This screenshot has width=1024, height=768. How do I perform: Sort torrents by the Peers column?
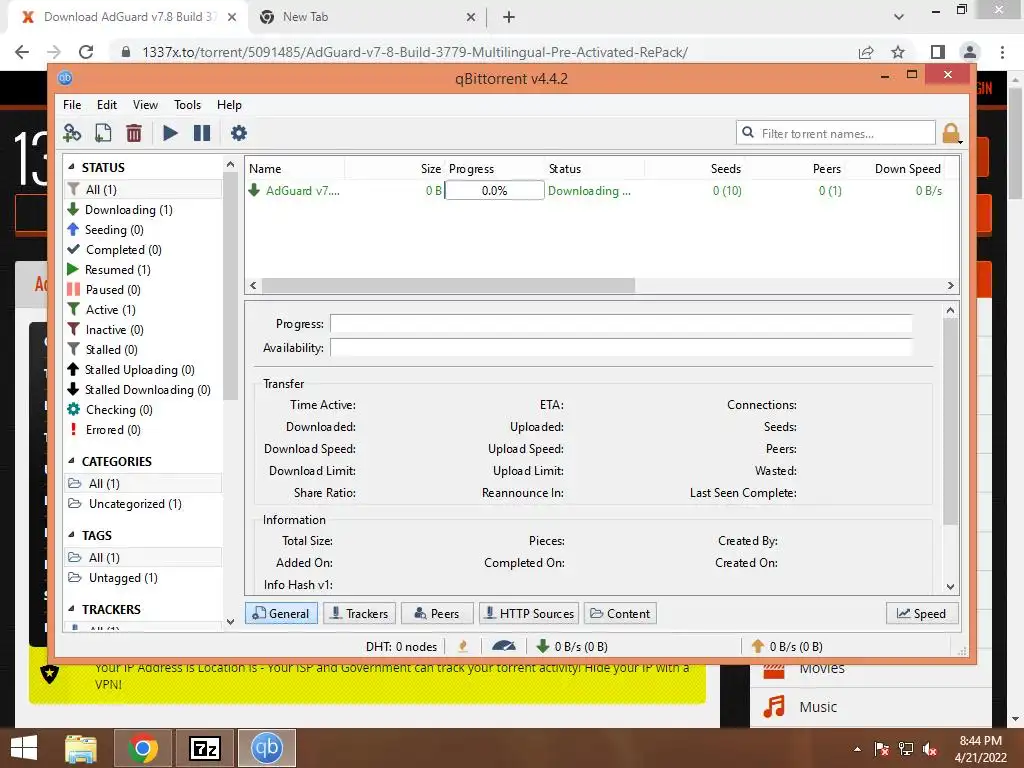point(794,168)
